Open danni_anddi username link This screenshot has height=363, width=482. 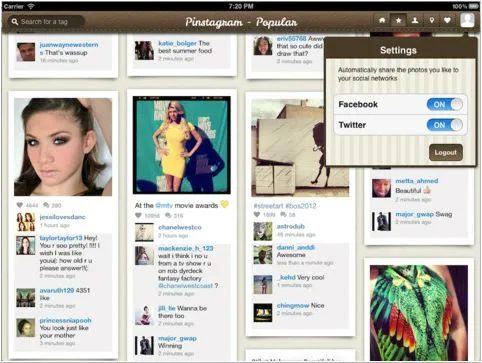coord(296,247)
